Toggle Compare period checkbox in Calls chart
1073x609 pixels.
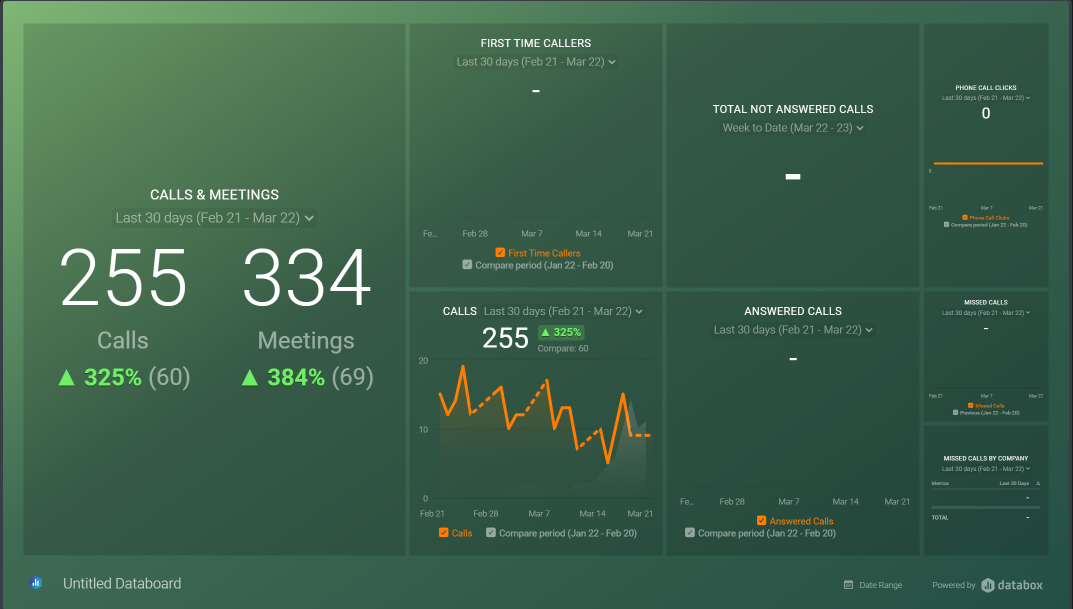491,533
